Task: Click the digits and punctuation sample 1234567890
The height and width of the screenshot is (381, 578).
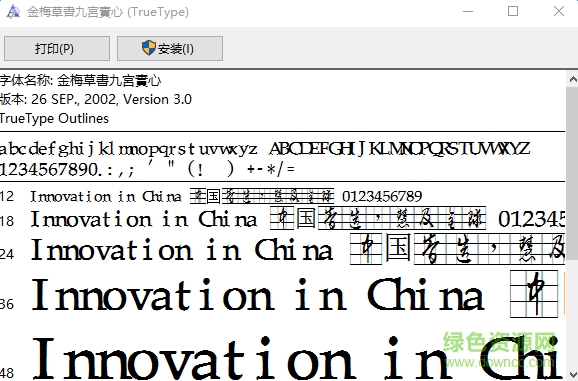Action: coord(147,169)
